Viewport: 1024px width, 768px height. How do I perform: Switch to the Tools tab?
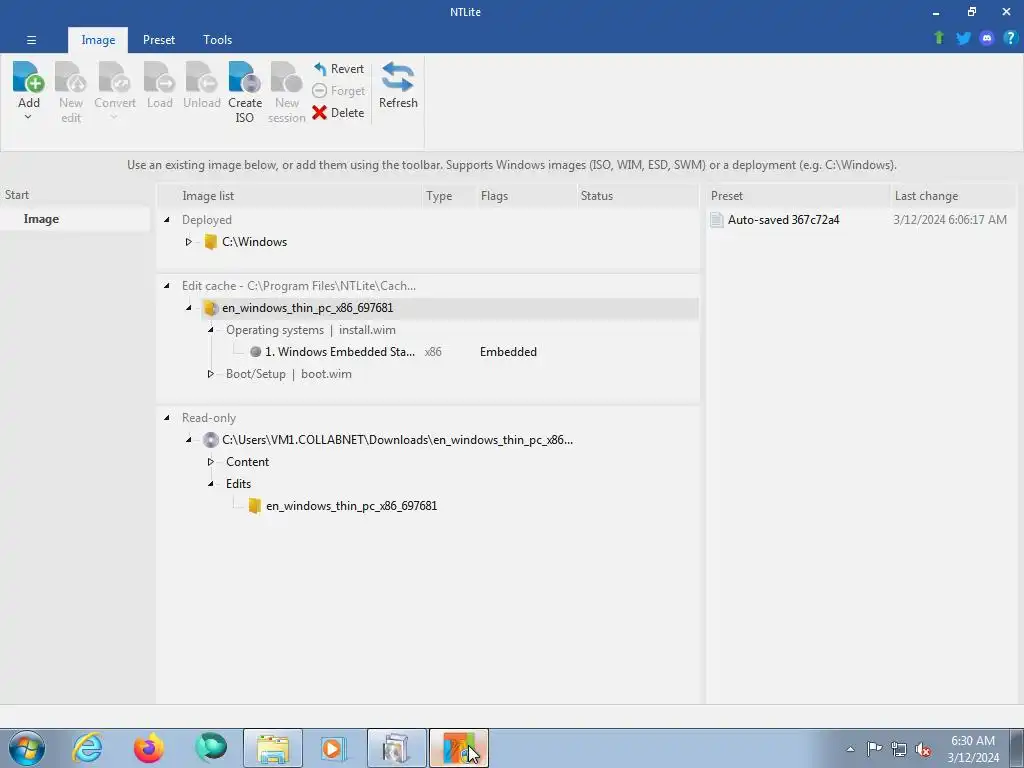[x=217, y=40]
